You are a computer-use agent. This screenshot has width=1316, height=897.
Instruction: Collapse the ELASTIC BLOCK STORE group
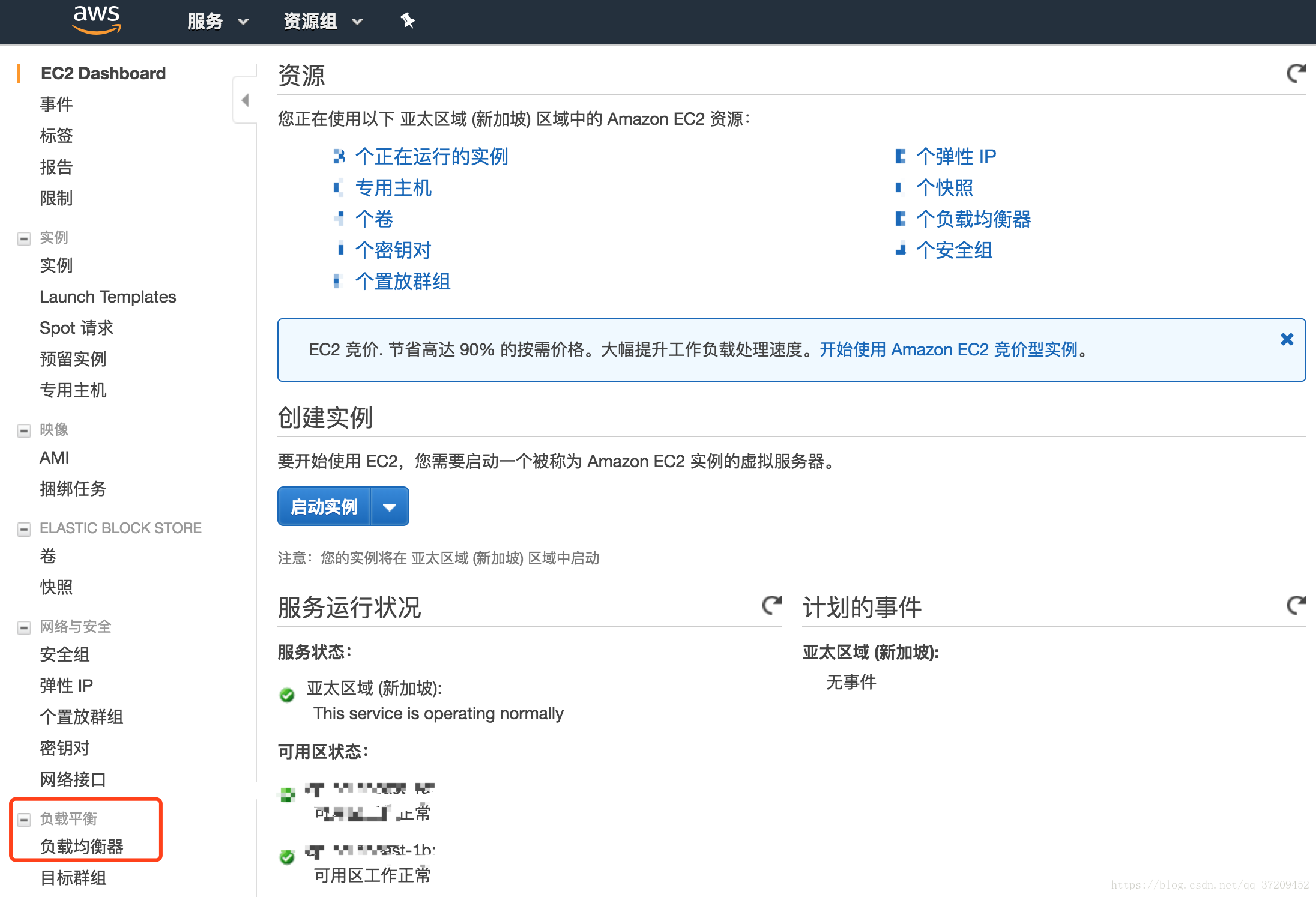pos(24,529)
